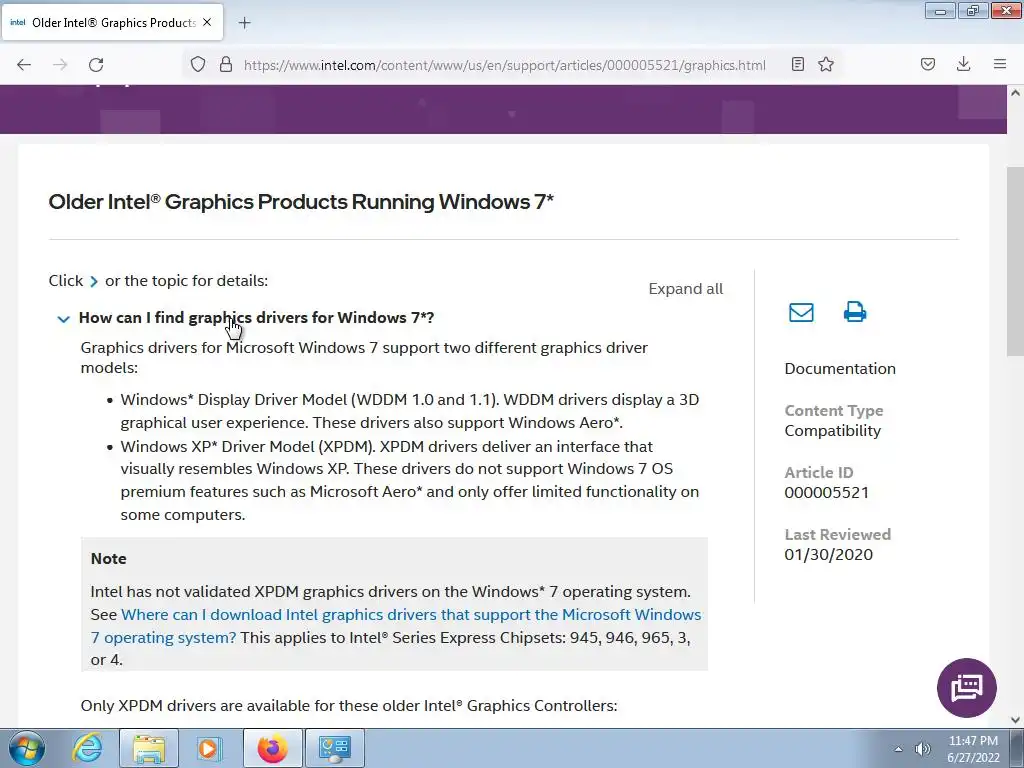
Task: Bookmark this page with the star icon
Action: [x=826, y=65]
